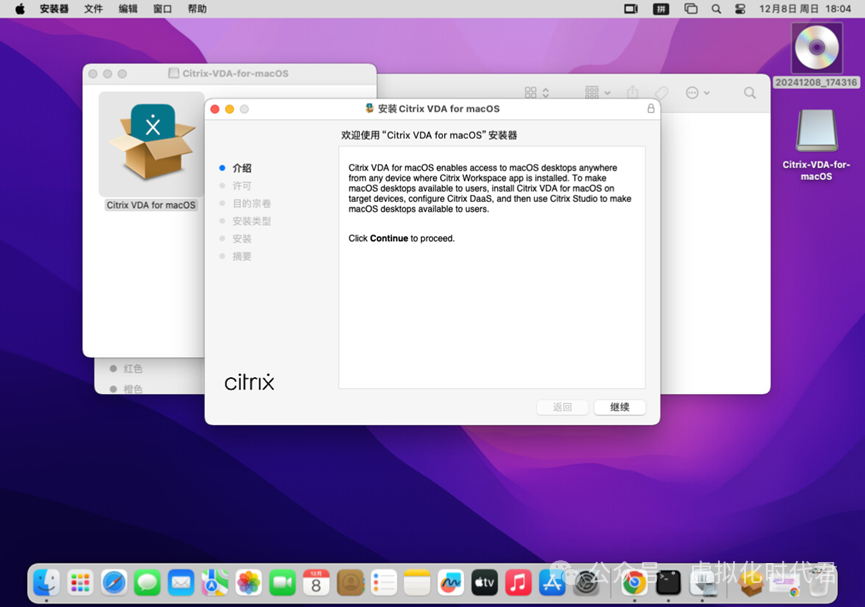This screenshot has width=865, height=607.
Task: Click the Share icon in the Finder toolbar
Action: point(632,92)
